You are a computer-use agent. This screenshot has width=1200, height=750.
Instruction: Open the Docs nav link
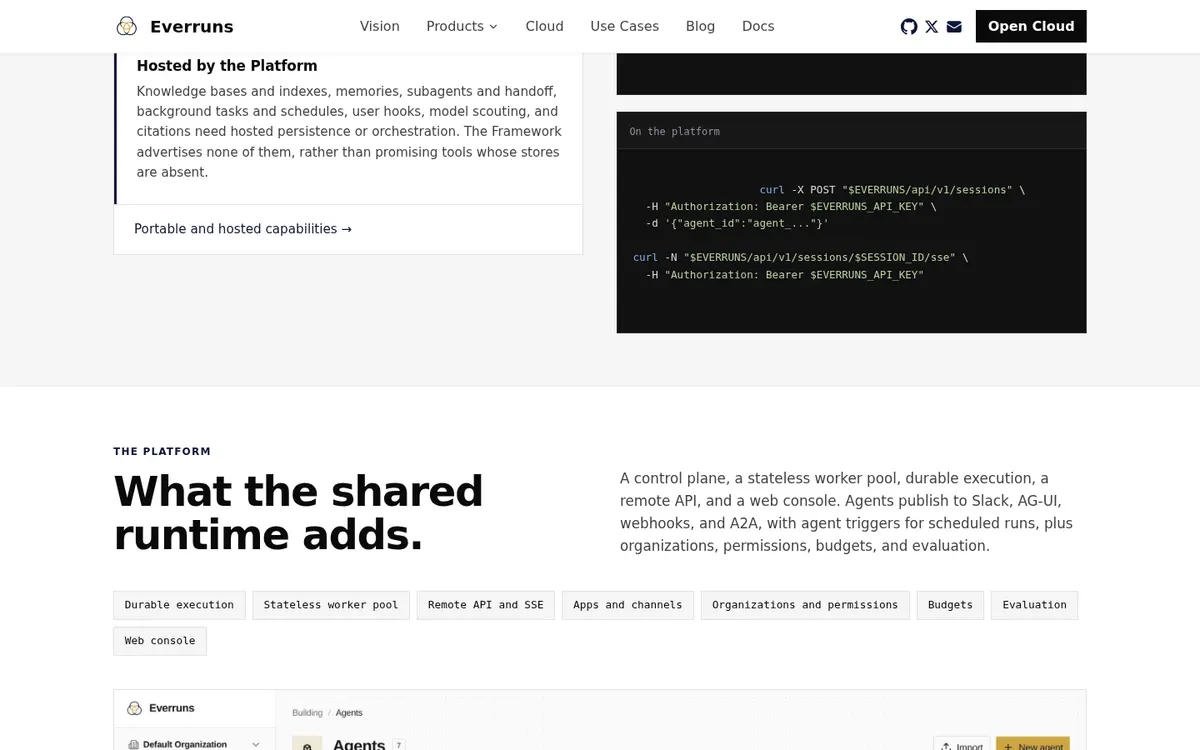[758, 26]
